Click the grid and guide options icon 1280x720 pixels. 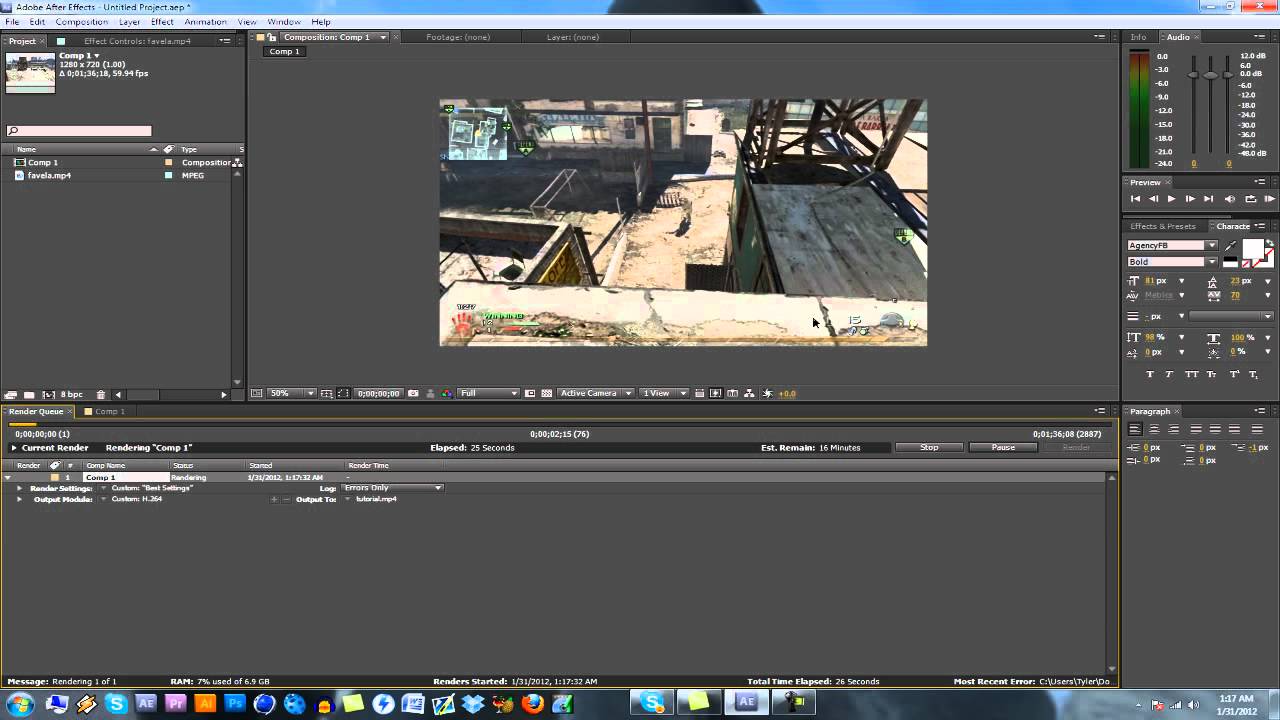326,393
